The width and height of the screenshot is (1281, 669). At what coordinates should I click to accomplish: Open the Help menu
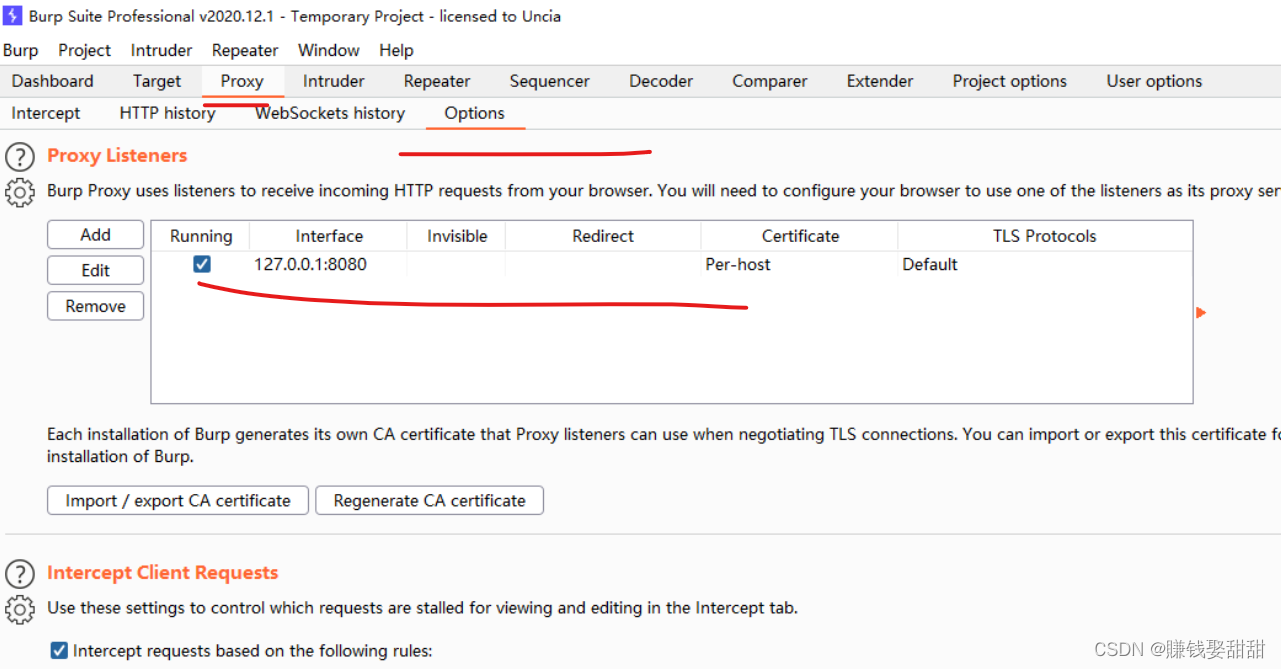(396, 50)
